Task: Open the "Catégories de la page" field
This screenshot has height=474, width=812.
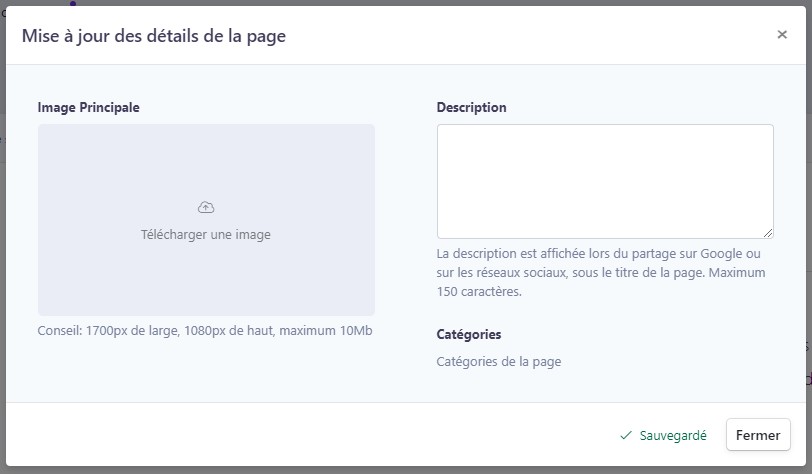Action: click(x=499, y=362)
